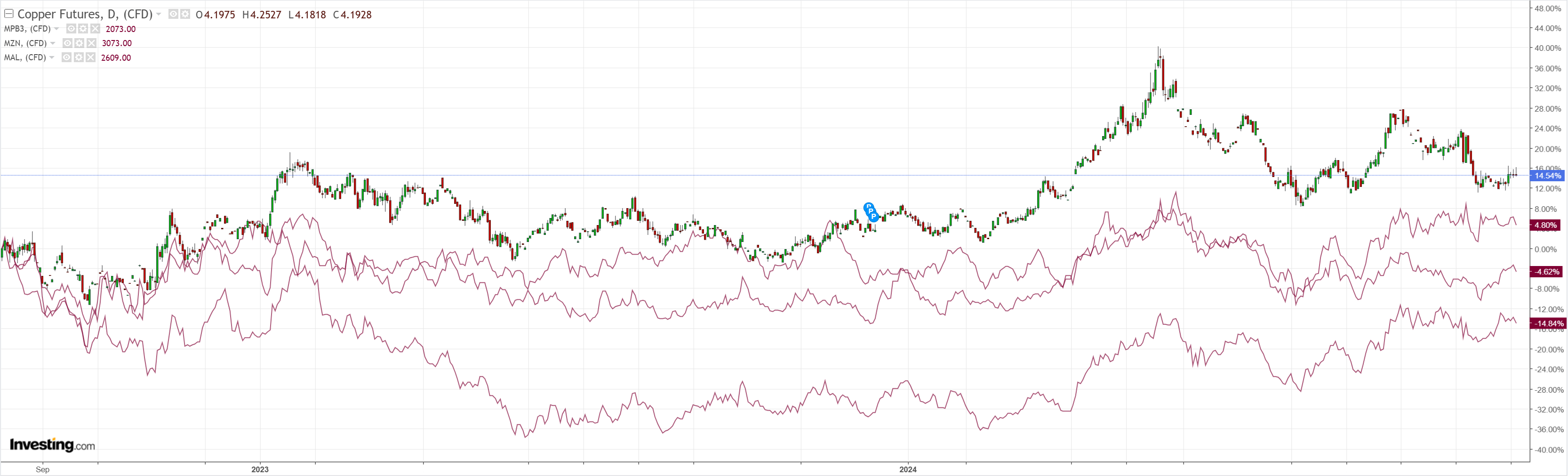Screen dimensions: 1568x476
Task: Click the 20.00% axis tick label
Action: 1548,149
